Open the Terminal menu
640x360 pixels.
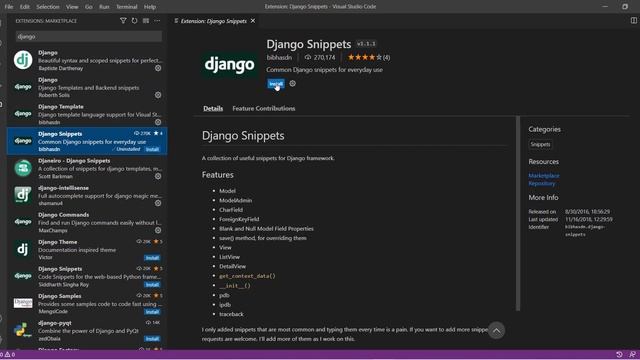(127, 7)
